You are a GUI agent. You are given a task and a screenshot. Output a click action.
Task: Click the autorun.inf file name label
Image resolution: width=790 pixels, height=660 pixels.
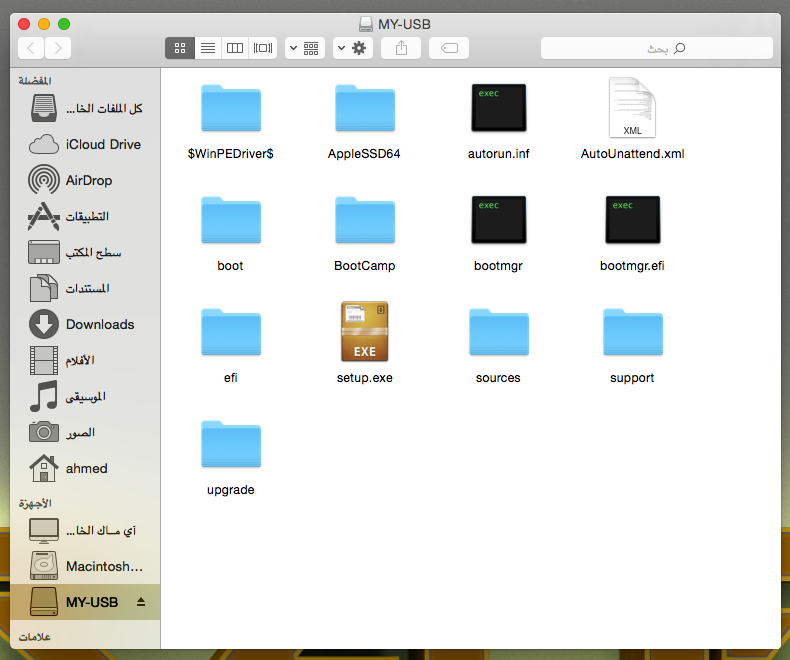(499, 154)
